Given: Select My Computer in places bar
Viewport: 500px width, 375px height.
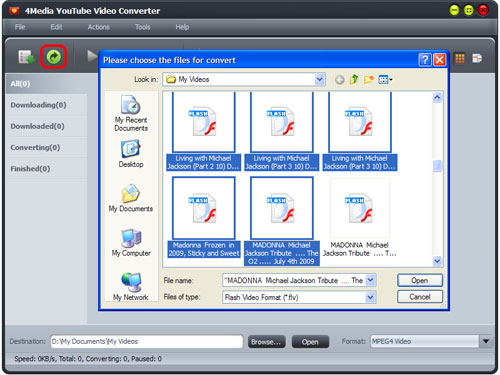Looking at the screenshot, I should tap(131, 243).
